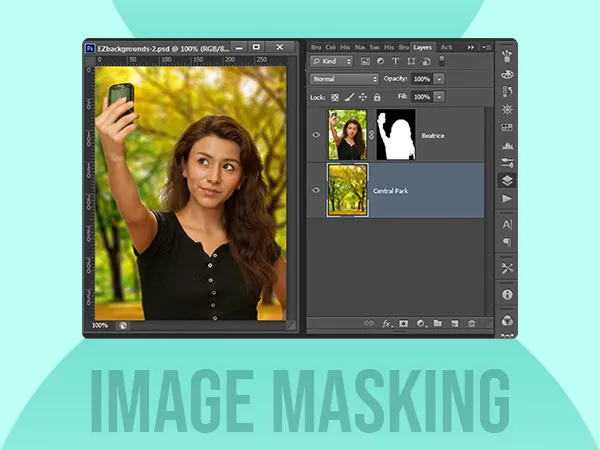Open the Actions play-arrow icon in dock
The image size is (600, 450).
[x=507, y=199]
